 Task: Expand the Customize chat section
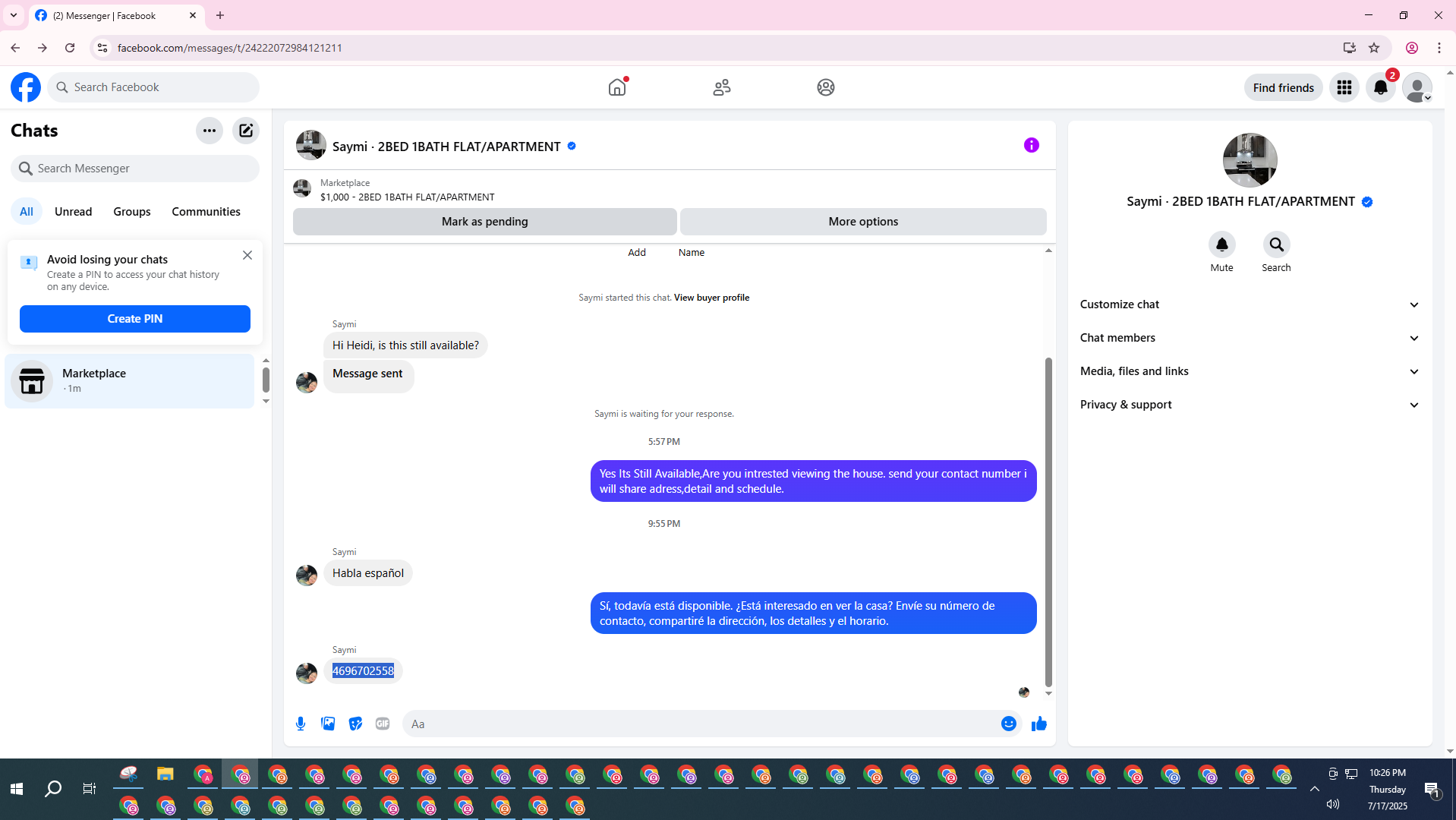1250,304
